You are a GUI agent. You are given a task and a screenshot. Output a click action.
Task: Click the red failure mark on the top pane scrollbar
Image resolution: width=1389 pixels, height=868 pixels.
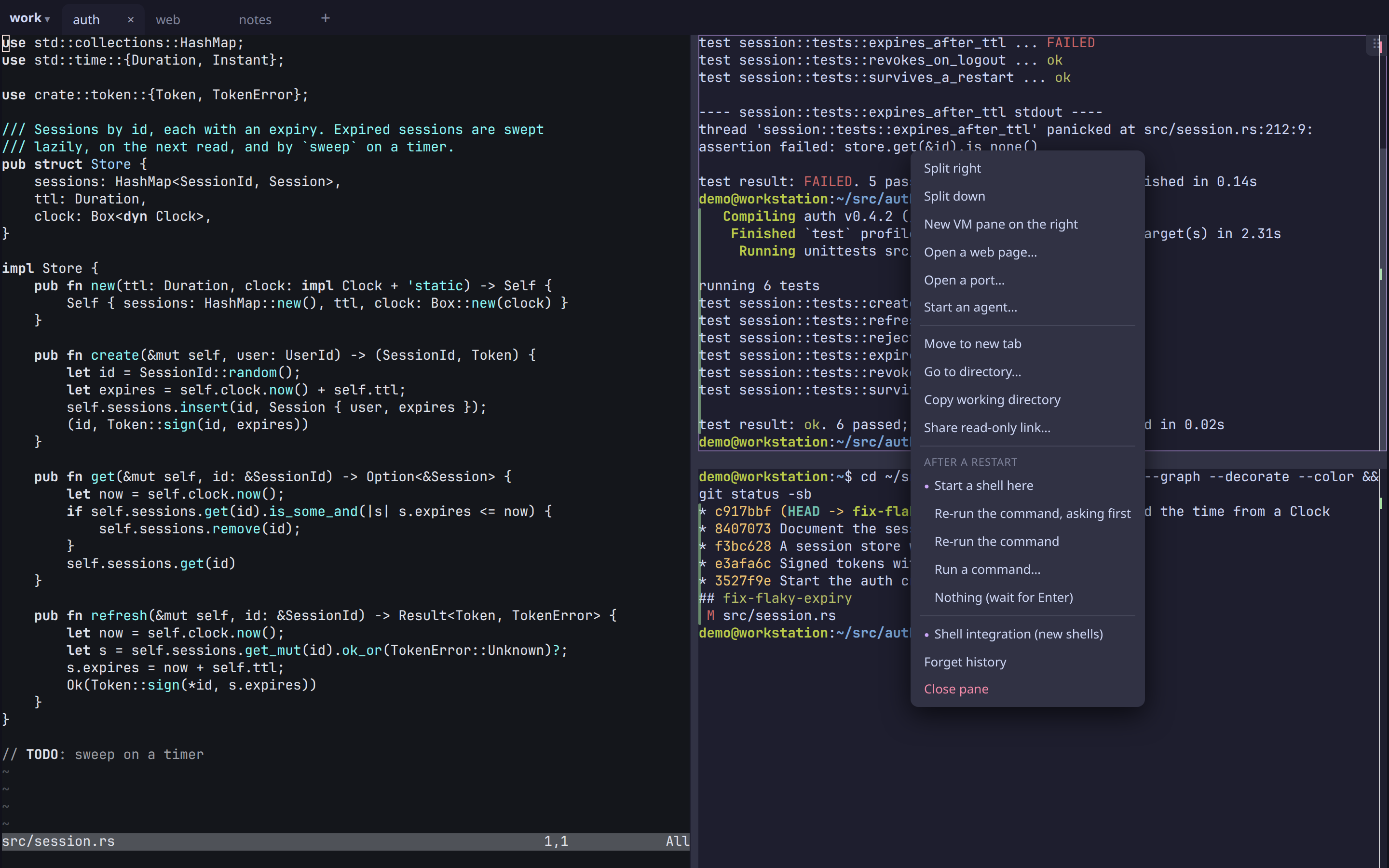tap(1380, 47)
